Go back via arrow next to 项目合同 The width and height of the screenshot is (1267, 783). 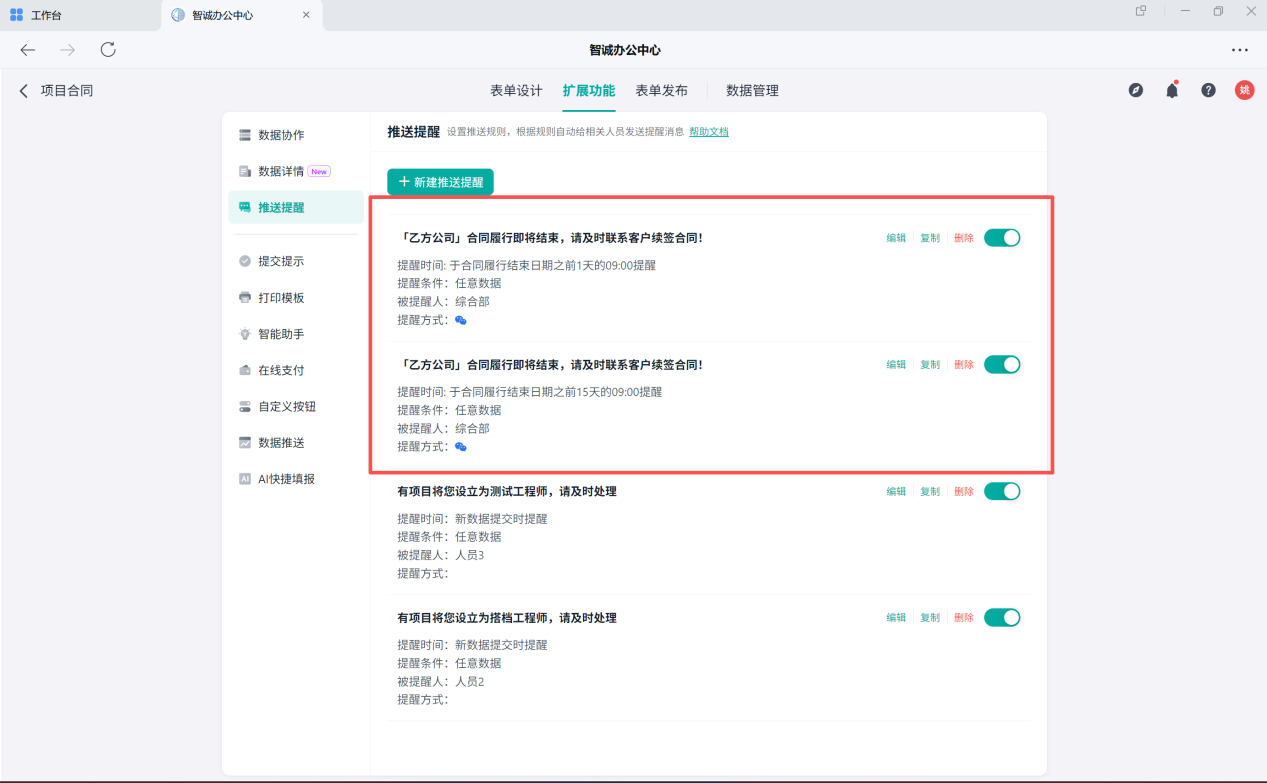(x=24, y=90)
